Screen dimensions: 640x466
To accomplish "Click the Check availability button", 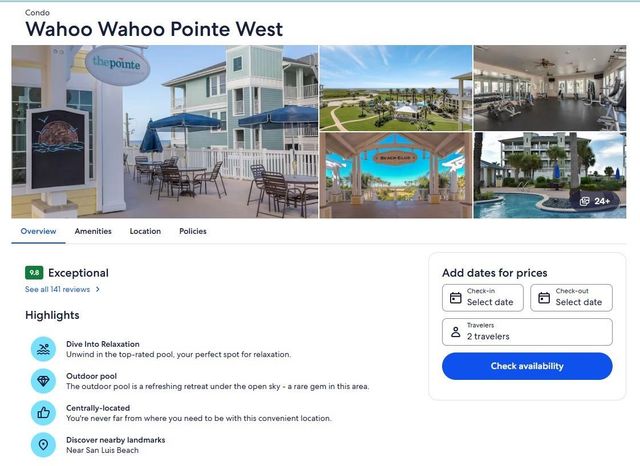I will (x=527, y=366).
